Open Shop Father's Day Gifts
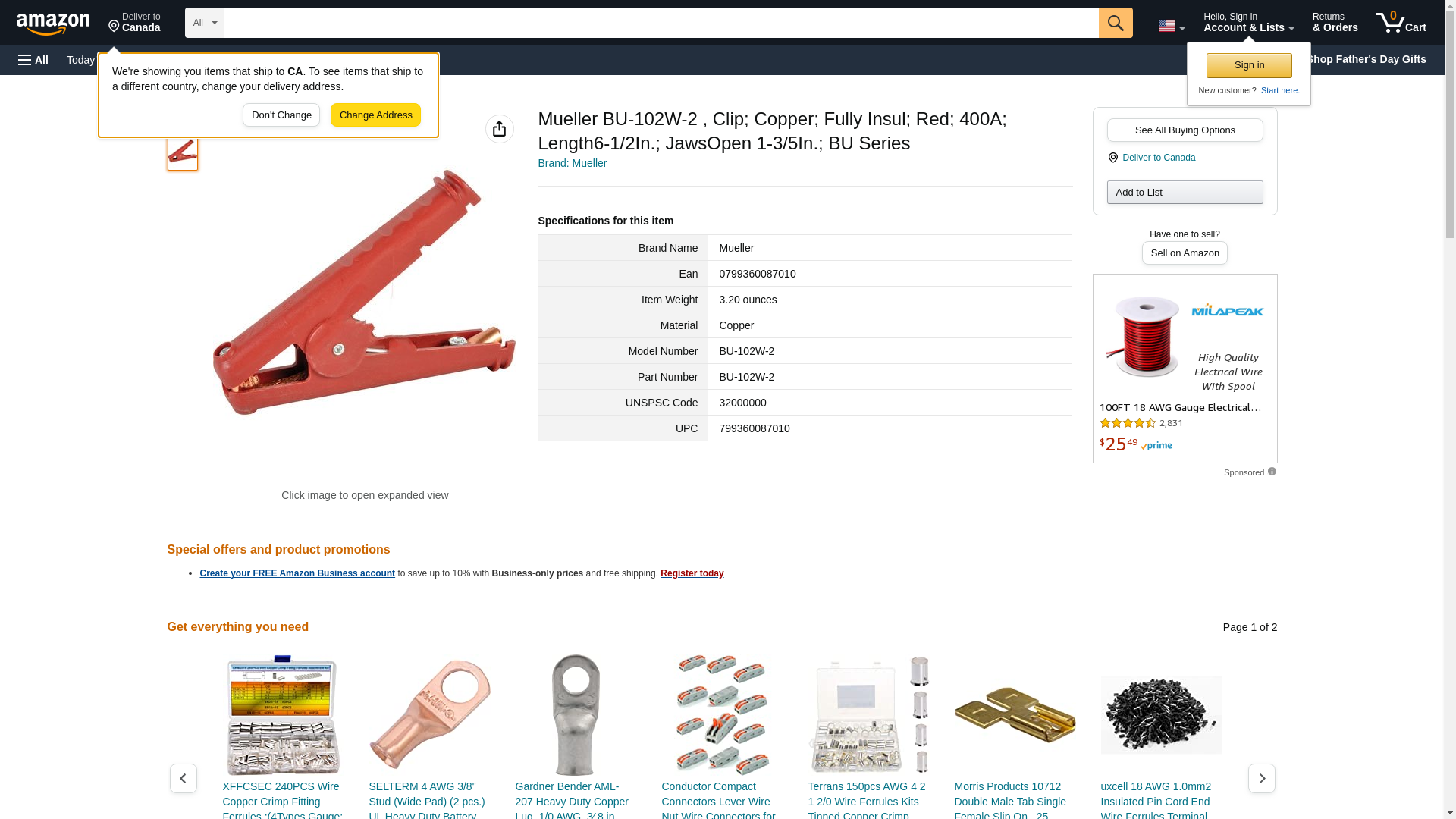This screenshot has width=1456, height=819. point(1366,59)
